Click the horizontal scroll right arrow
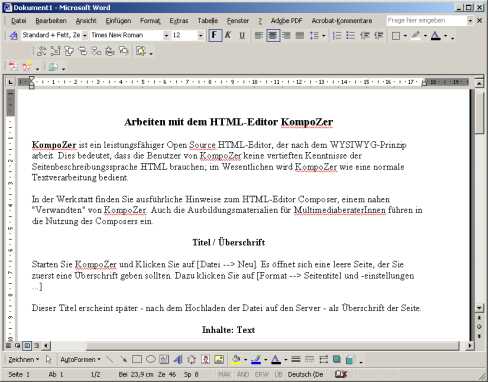Viewport: 488px width, 382px height. [470, 346]
